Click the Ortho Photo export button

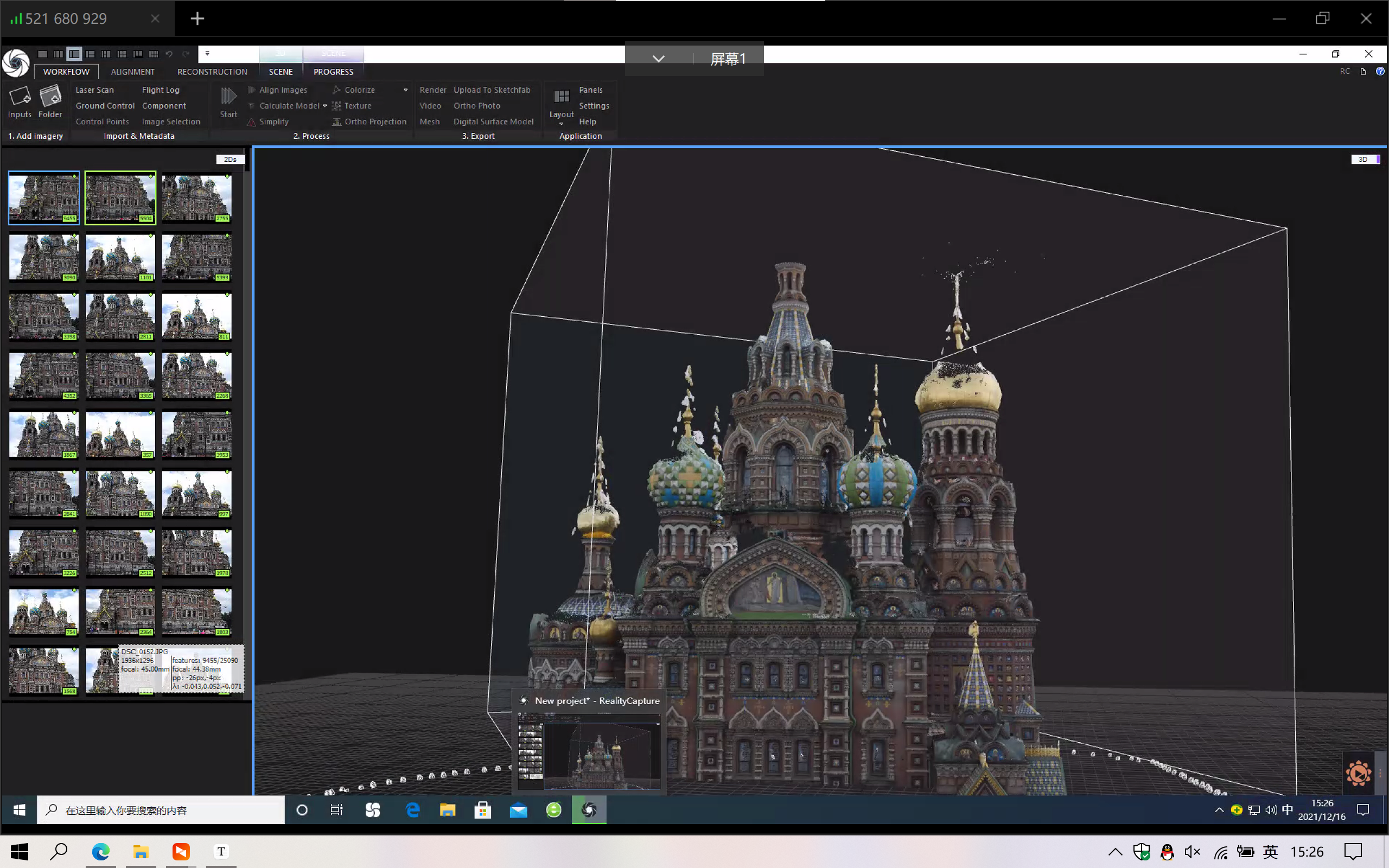[x=477, y=106]
